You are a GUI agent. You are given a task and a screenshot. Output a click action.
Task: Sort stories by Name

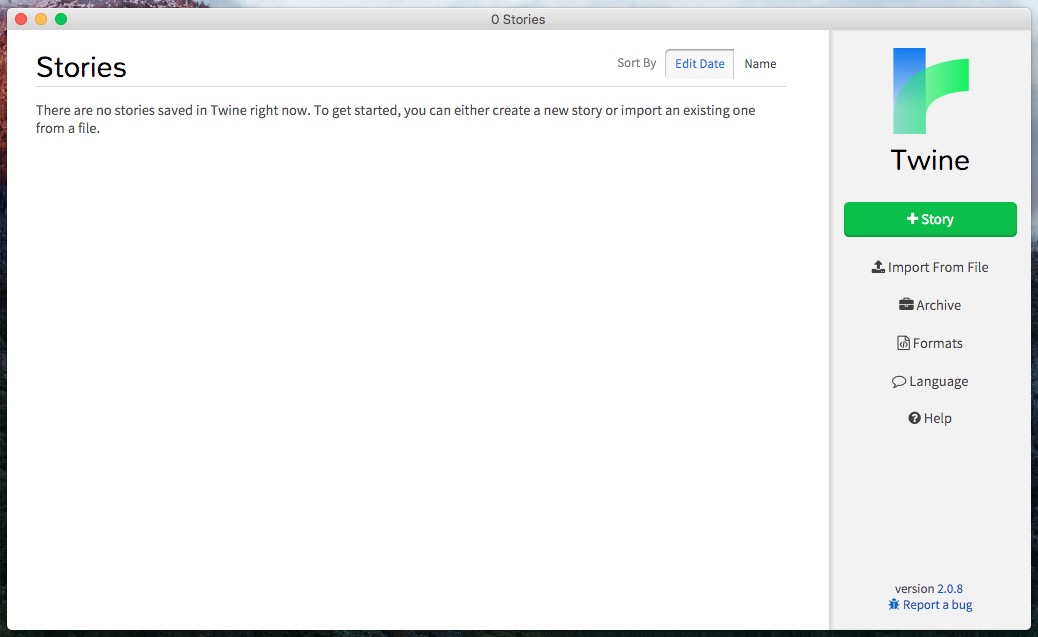760,64
